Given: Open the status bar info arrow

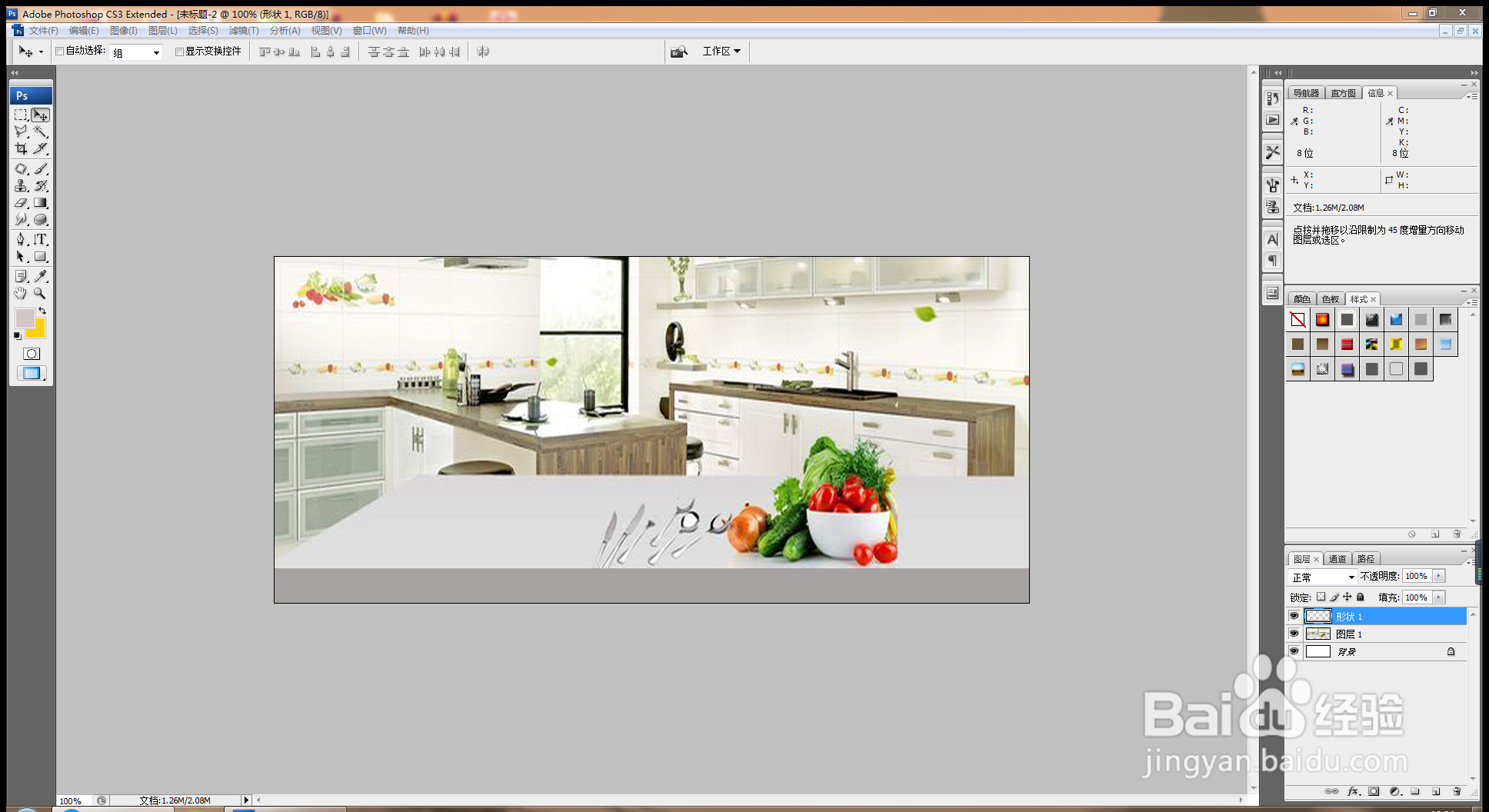Looking at the screenshot, I should click(x=246, y=800).
